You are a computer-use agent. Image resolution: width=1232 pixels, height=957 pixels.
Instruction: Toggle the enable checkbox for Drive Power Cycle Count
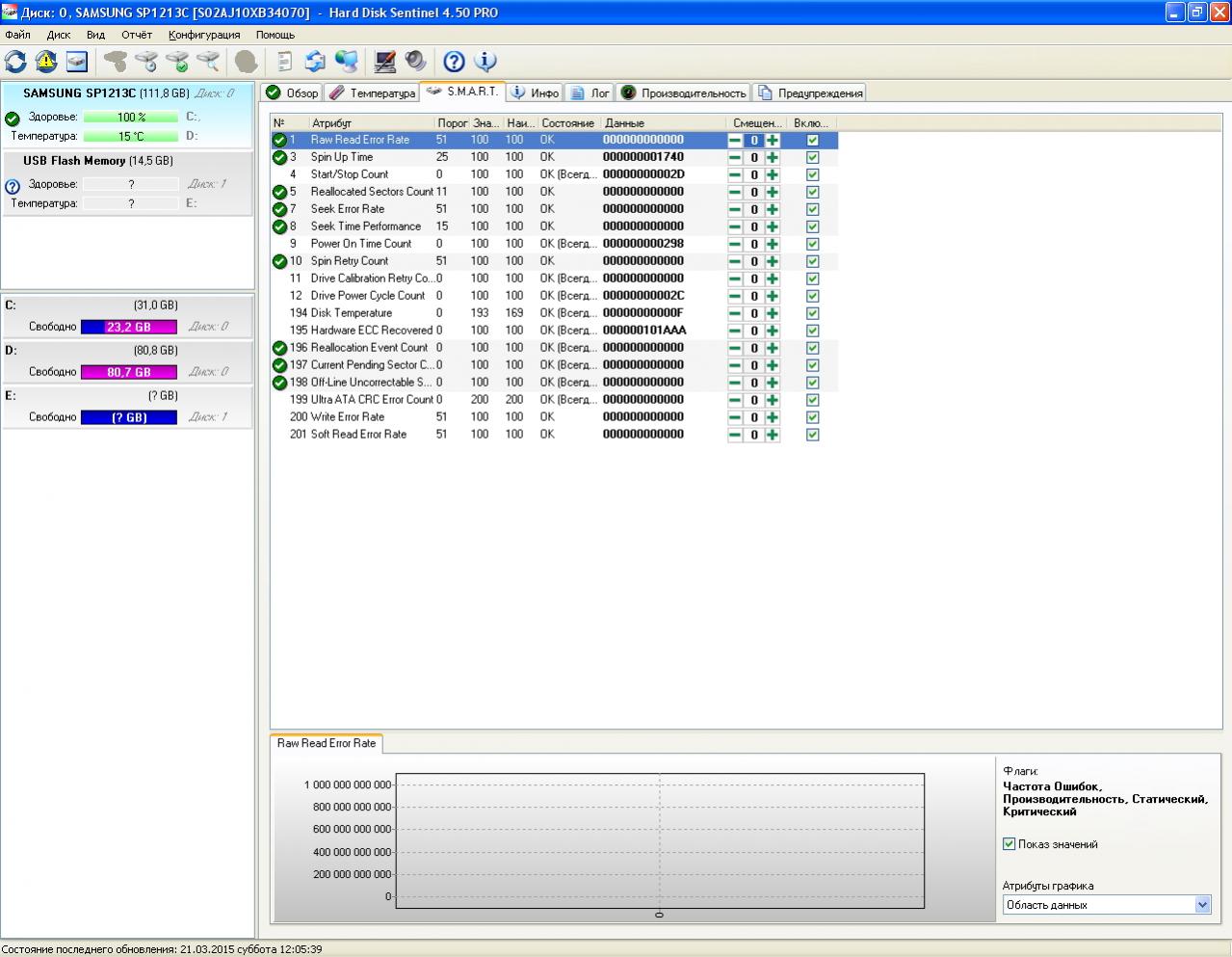812,296
